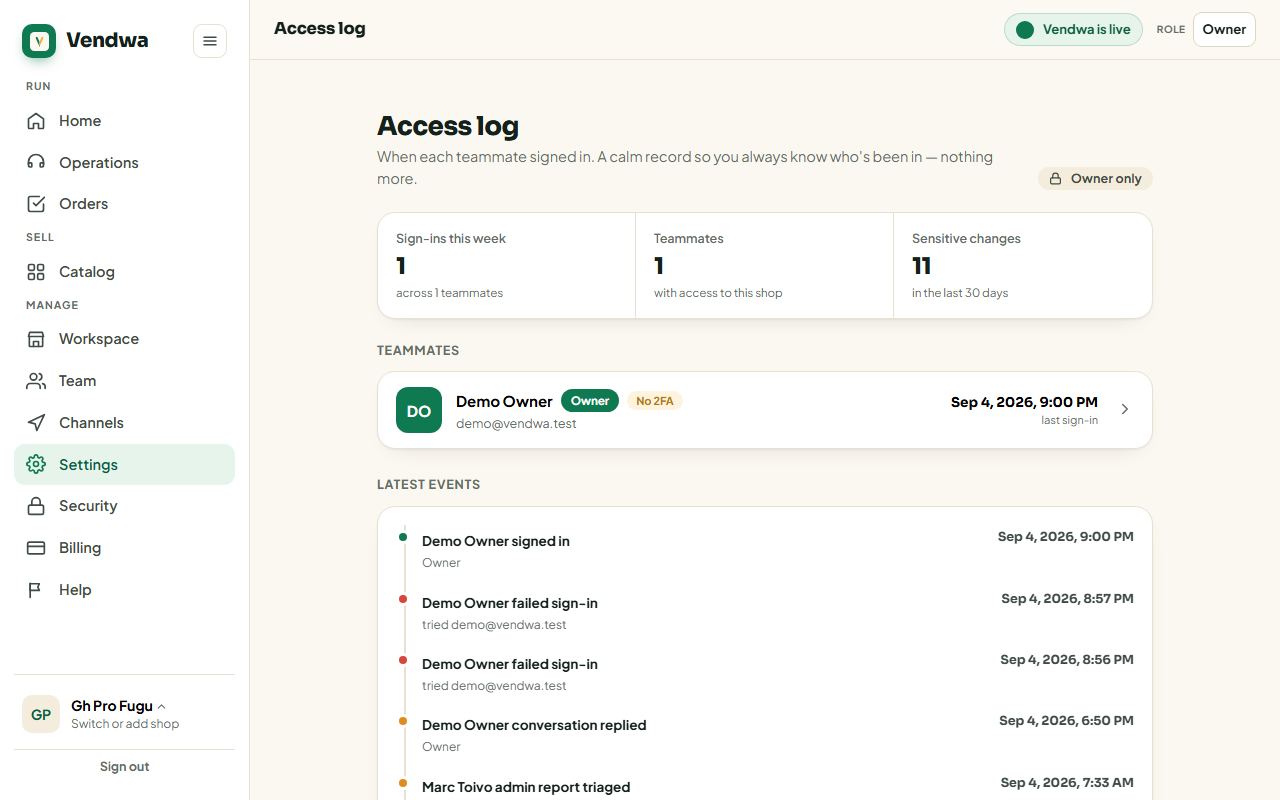Click green dot beside Demo Owner signed in
Screen dimensions: 1280x800
403,537
